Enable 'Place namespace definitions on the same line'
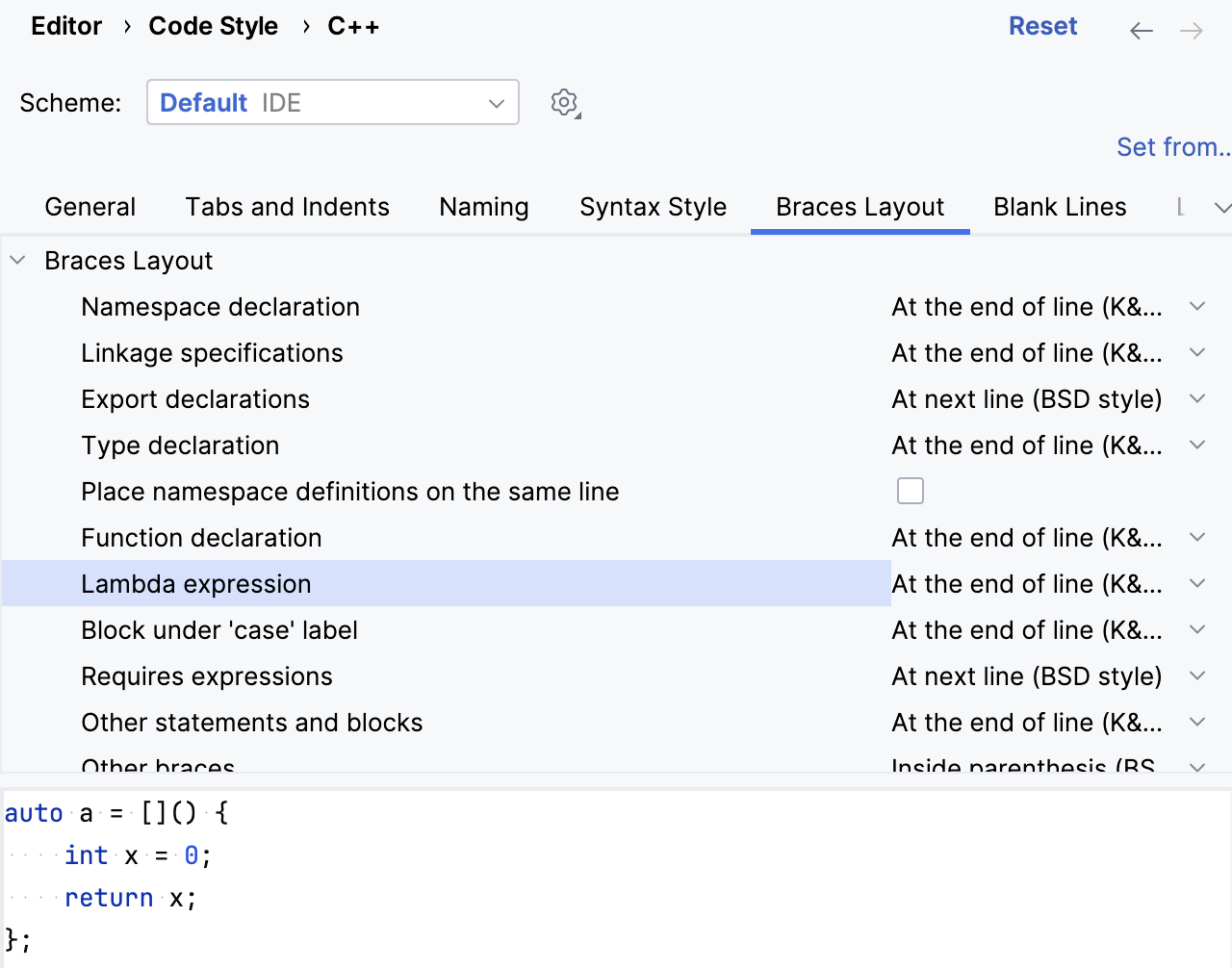Screen dimensions: 1232x968 [x=910, y=490]
